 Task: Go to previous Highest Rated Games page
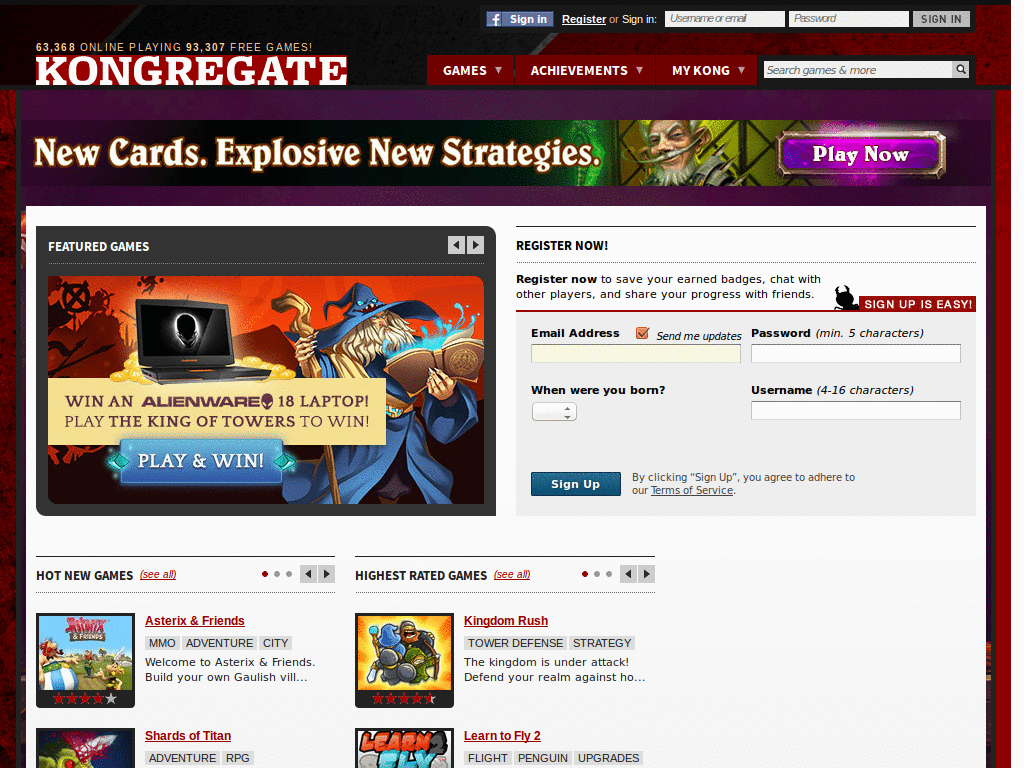628,574
